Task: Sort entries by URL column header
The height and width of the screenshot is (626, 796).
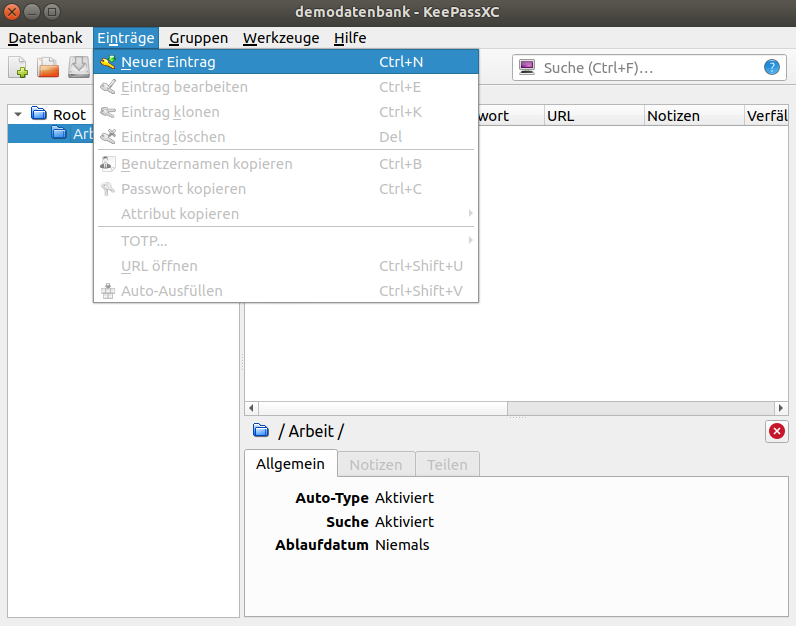Action: click(592, 116)
